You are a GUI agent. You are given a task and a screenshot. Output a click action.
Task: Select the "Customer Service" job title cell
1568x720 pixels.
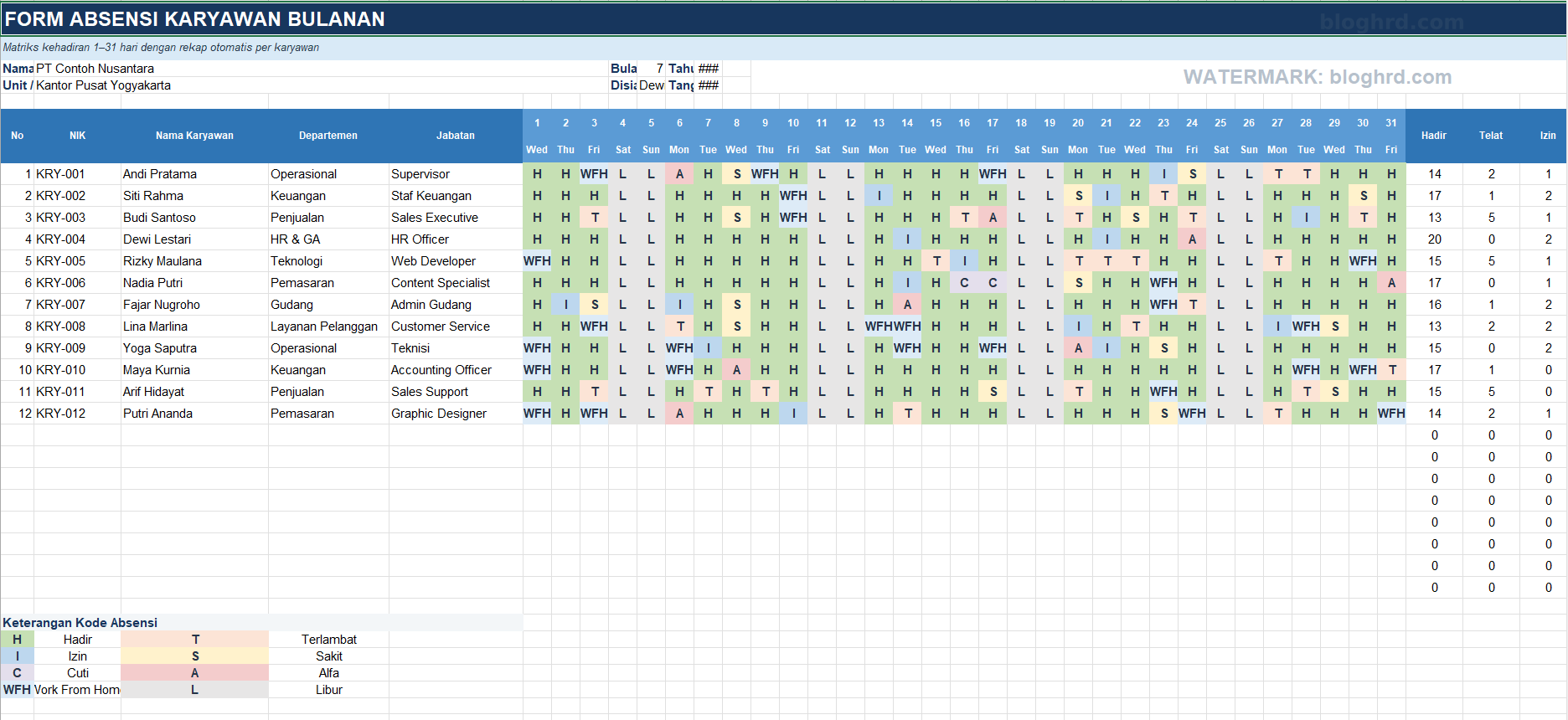tap(456, 327)
